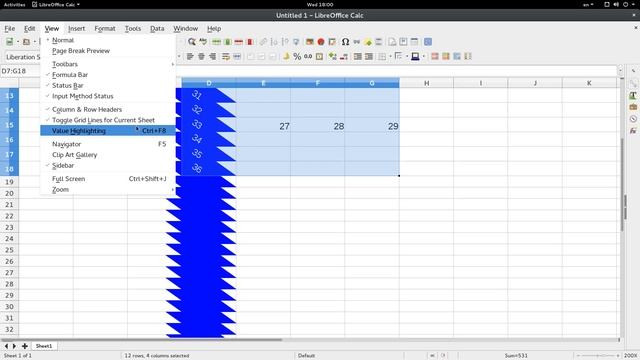Viewport: 640px width, 360px height.
Task: Format selection as percent
Action: pos(297,56)
